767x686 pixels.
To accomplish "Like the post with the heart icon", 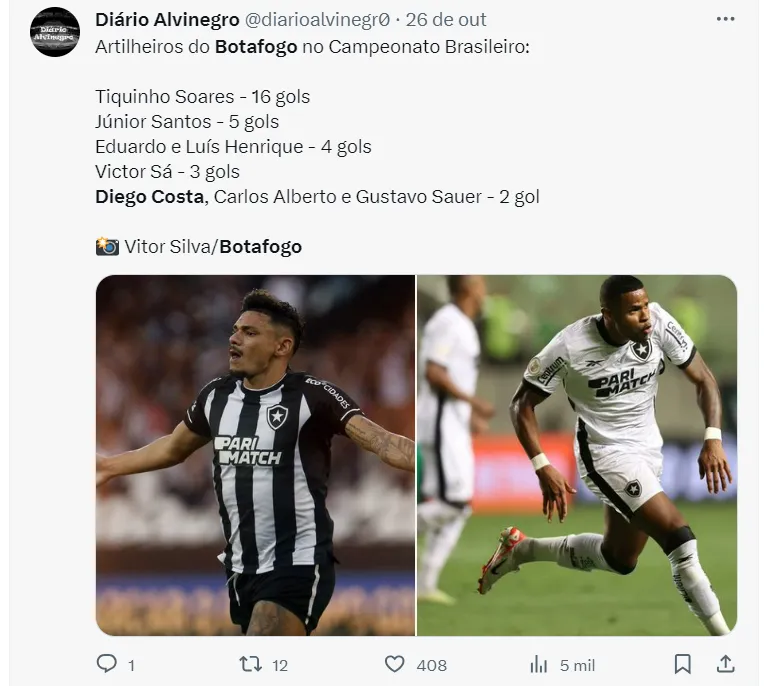I will click(395, 664).
